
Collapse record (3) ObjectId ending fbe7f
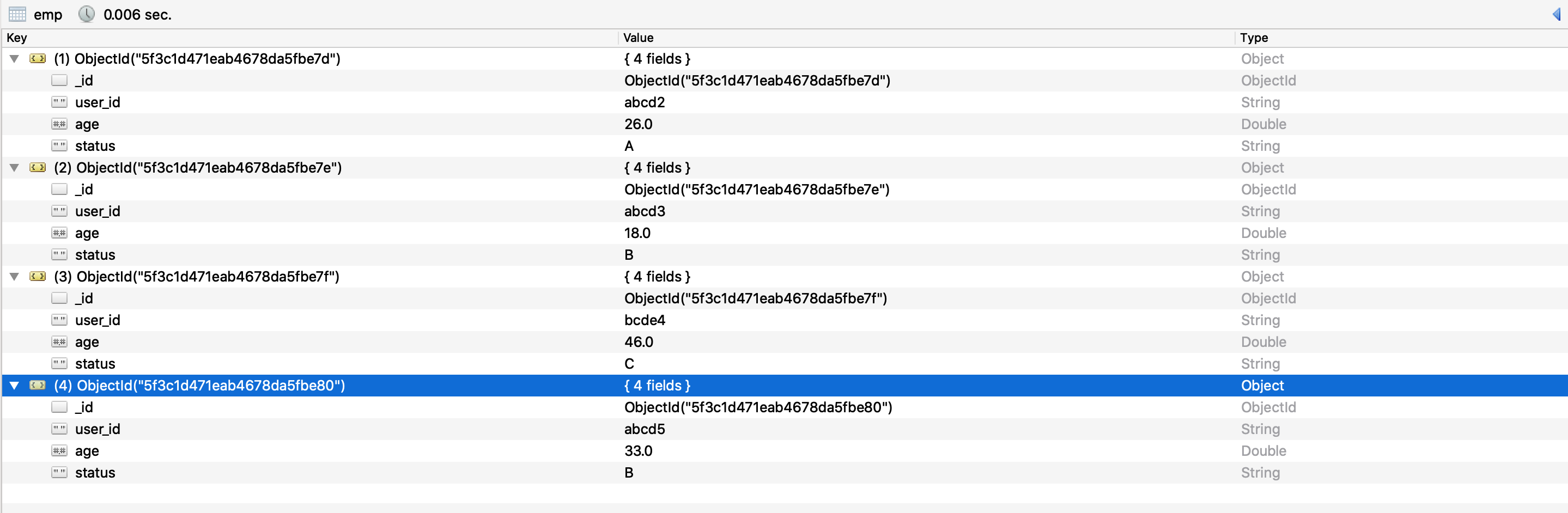pos(14,276)
